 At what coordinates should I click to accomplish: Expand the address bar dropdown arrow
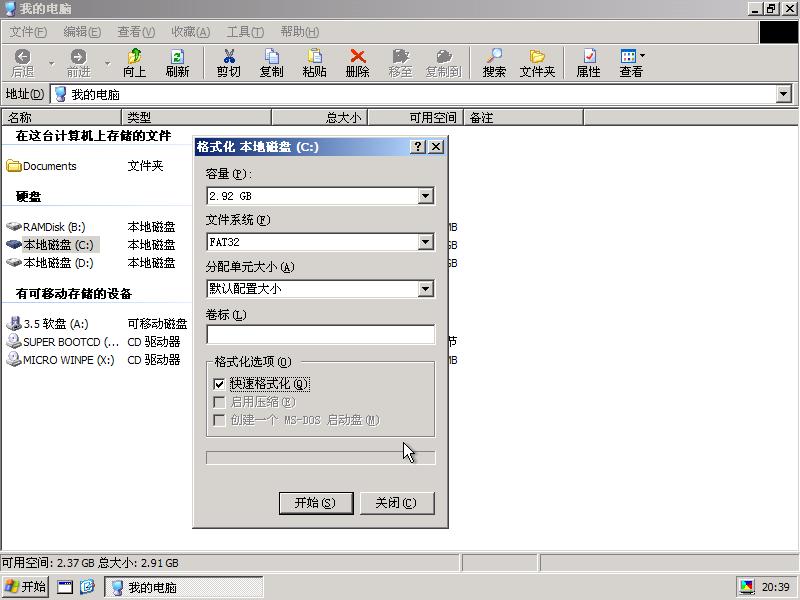coord(784,94)
